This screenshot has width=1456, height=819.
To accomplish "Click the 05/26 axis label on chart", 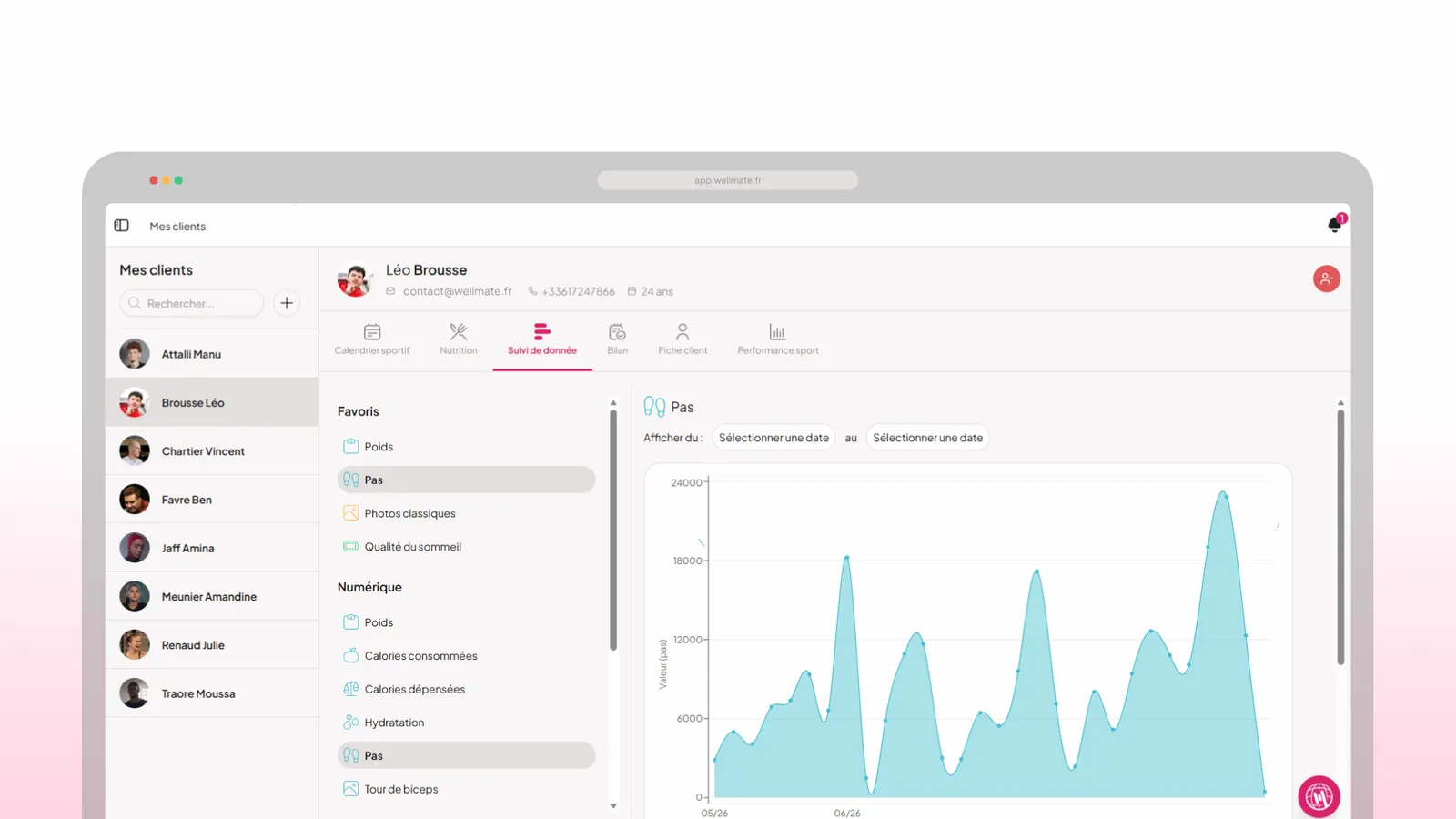I will click(714, 813).
